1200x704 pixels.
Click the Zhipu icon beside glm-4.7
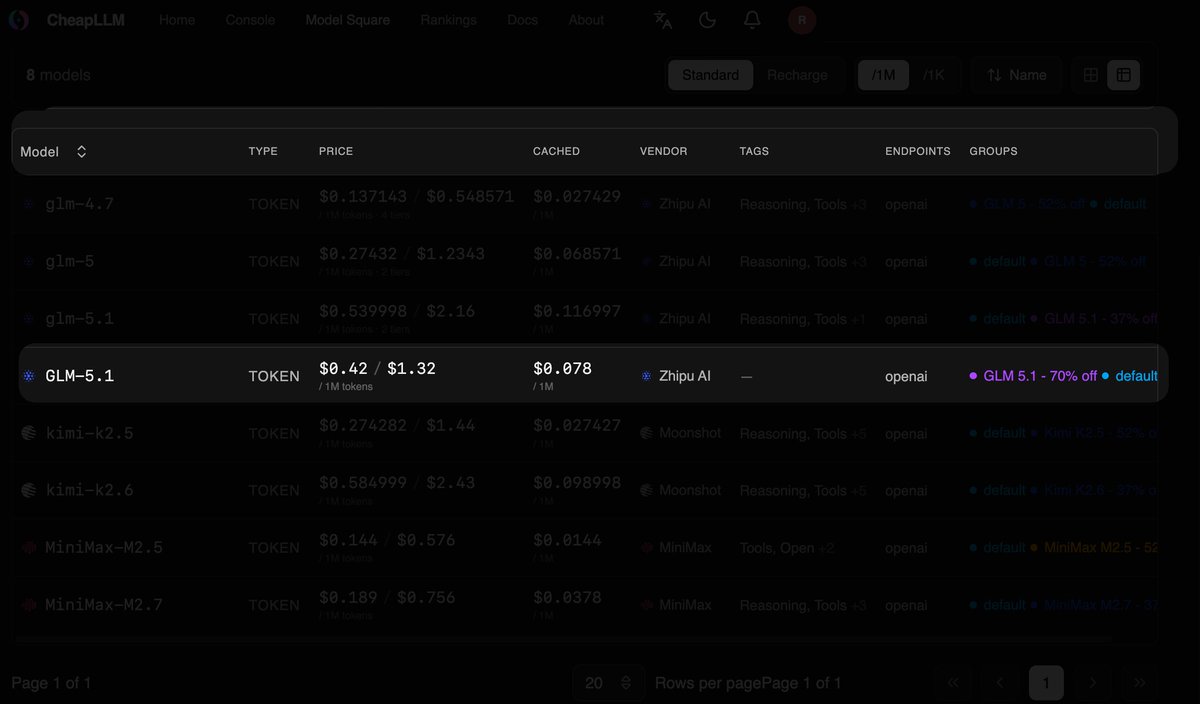click(x=29, y=204)
